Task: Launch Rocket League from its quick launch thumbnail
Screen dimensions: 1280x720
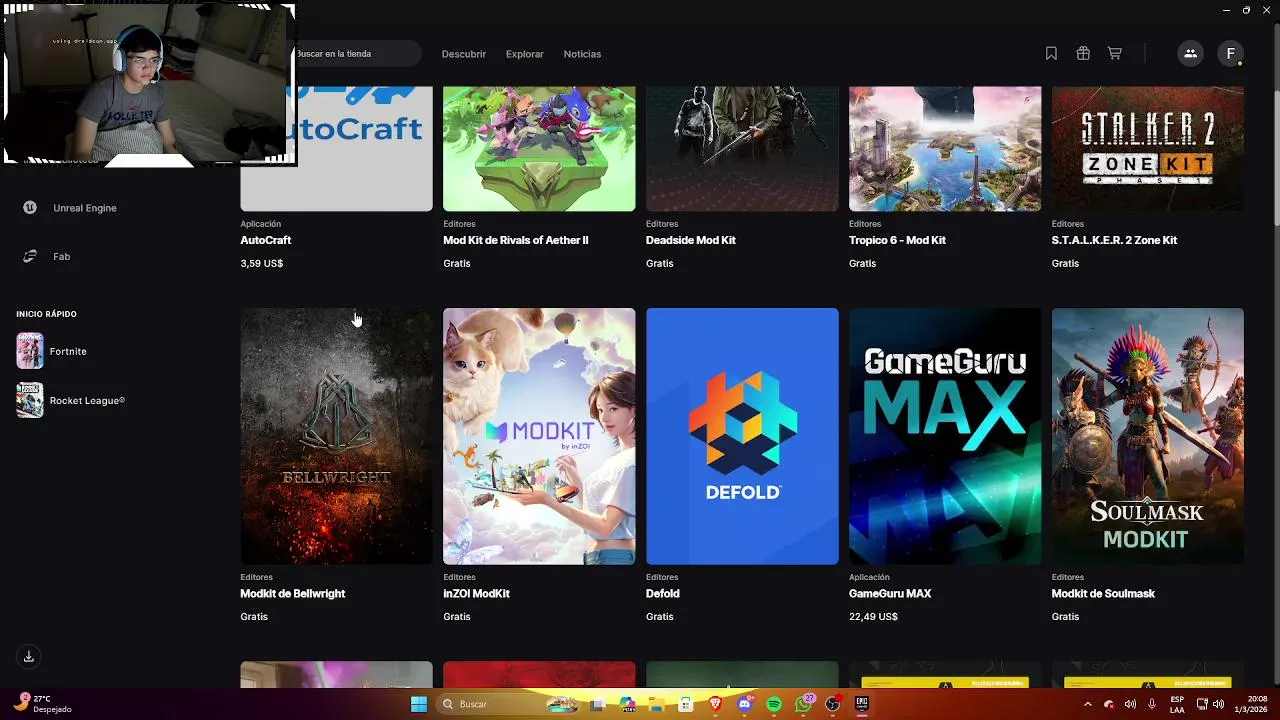Action: (x=30, y=400)
